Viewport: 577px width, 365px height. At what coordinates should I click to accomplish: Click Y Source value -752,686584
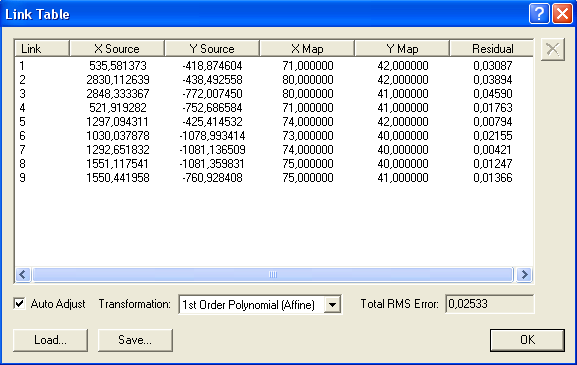pos(212,108)
